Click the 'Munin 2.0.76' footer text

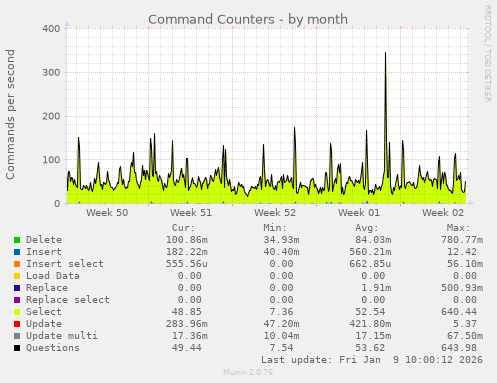248,372
